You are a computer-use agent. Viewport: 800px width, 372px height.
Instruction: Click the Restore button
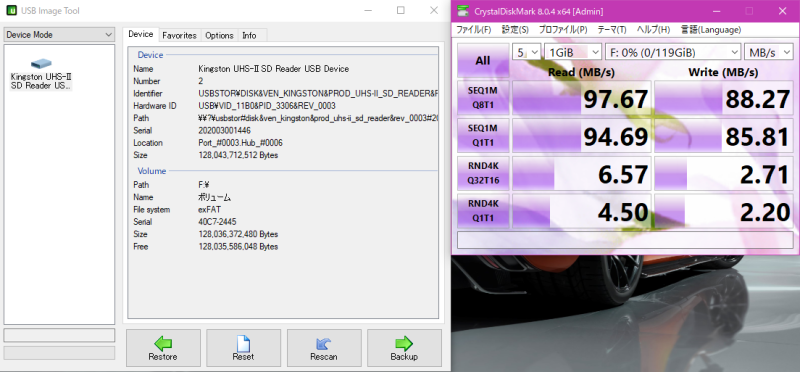[x=163, y=348]
